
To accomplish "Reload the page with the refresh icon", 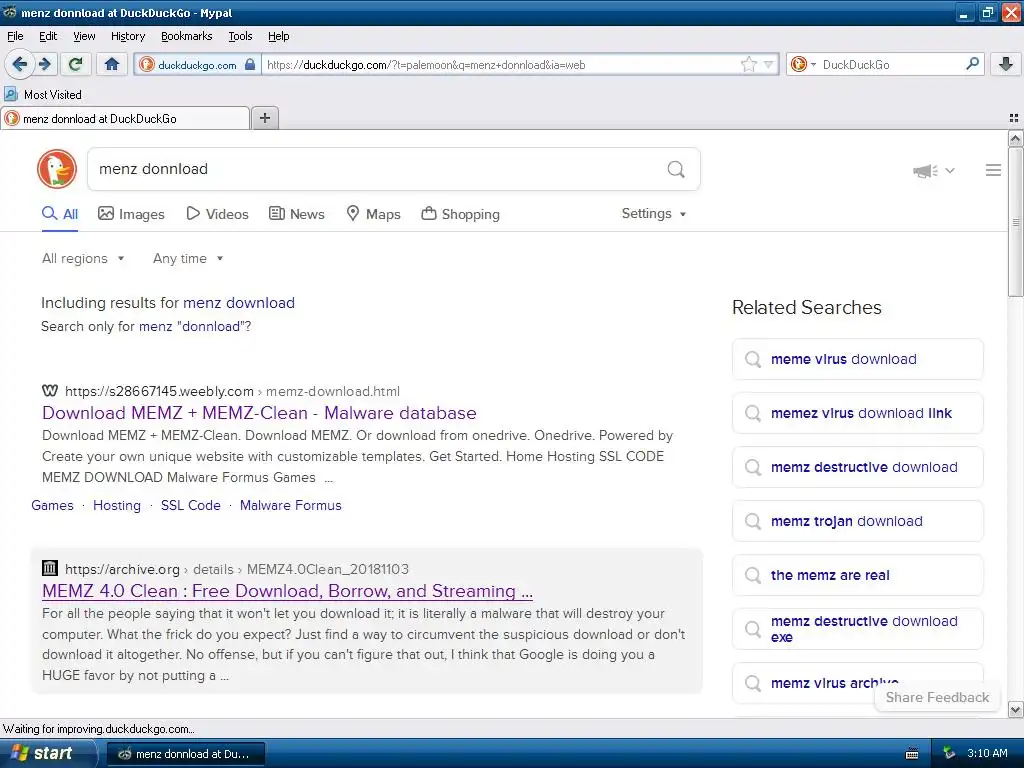I will tap(76, 64).
